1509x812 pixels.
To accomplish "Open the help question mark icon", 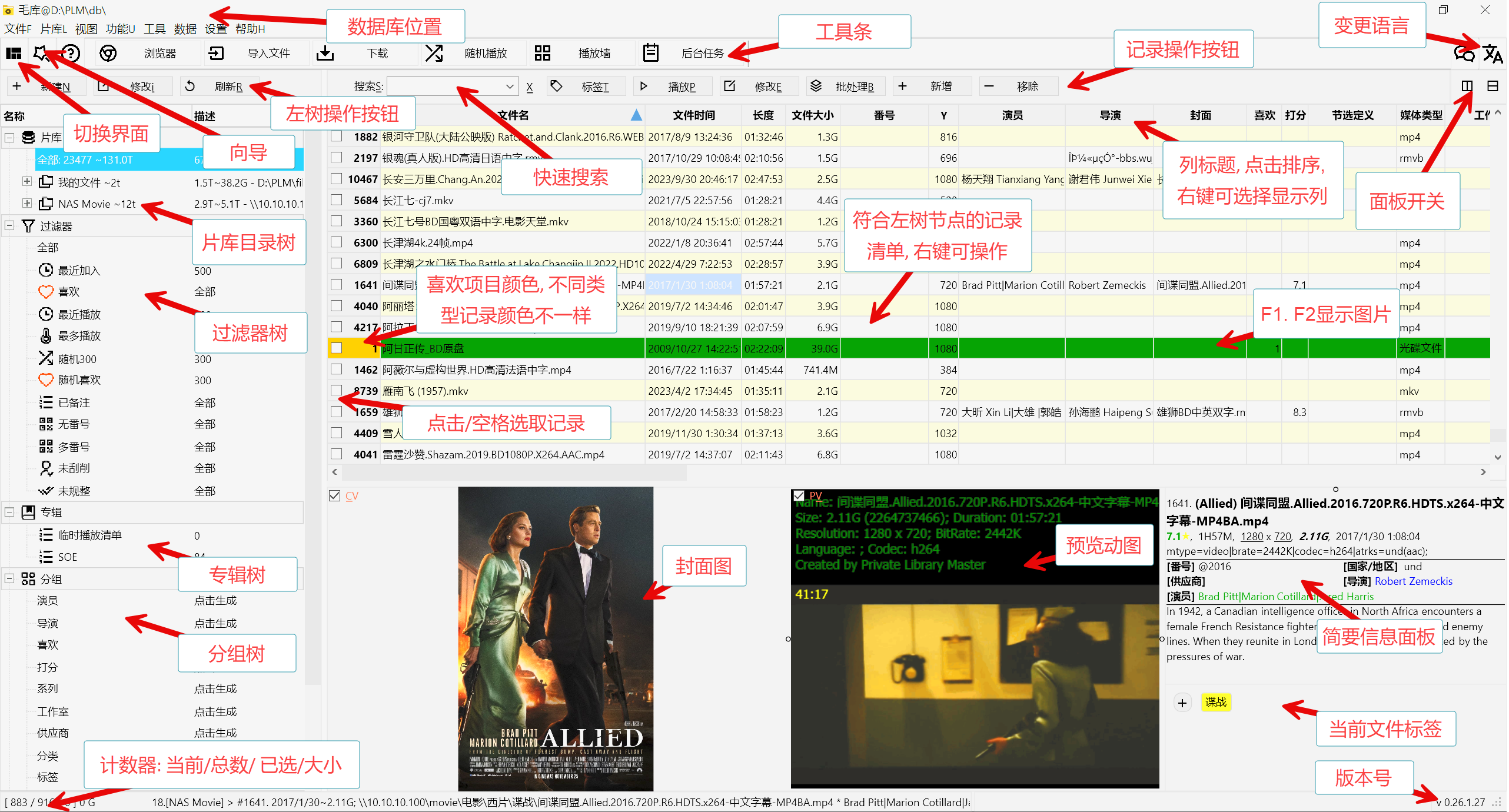I will tap(71, 54).
